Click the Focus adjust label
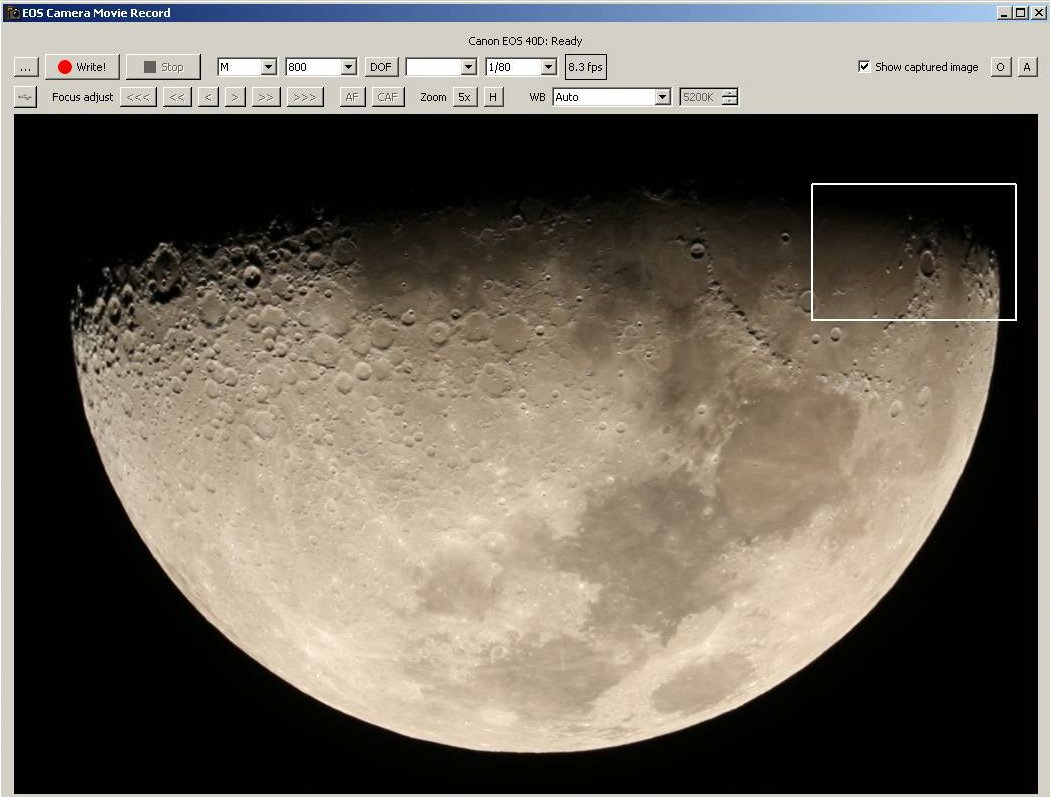 point(82,97)
